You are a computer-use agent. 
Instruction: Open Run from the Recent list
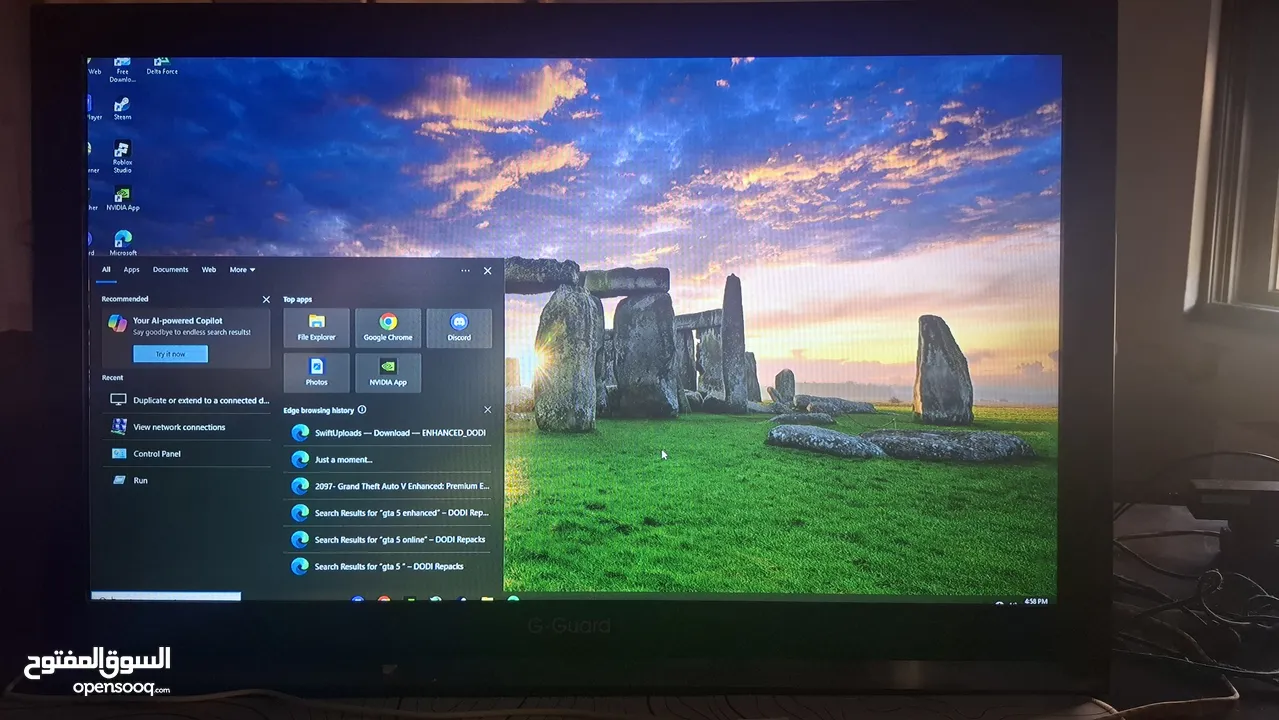186,480
